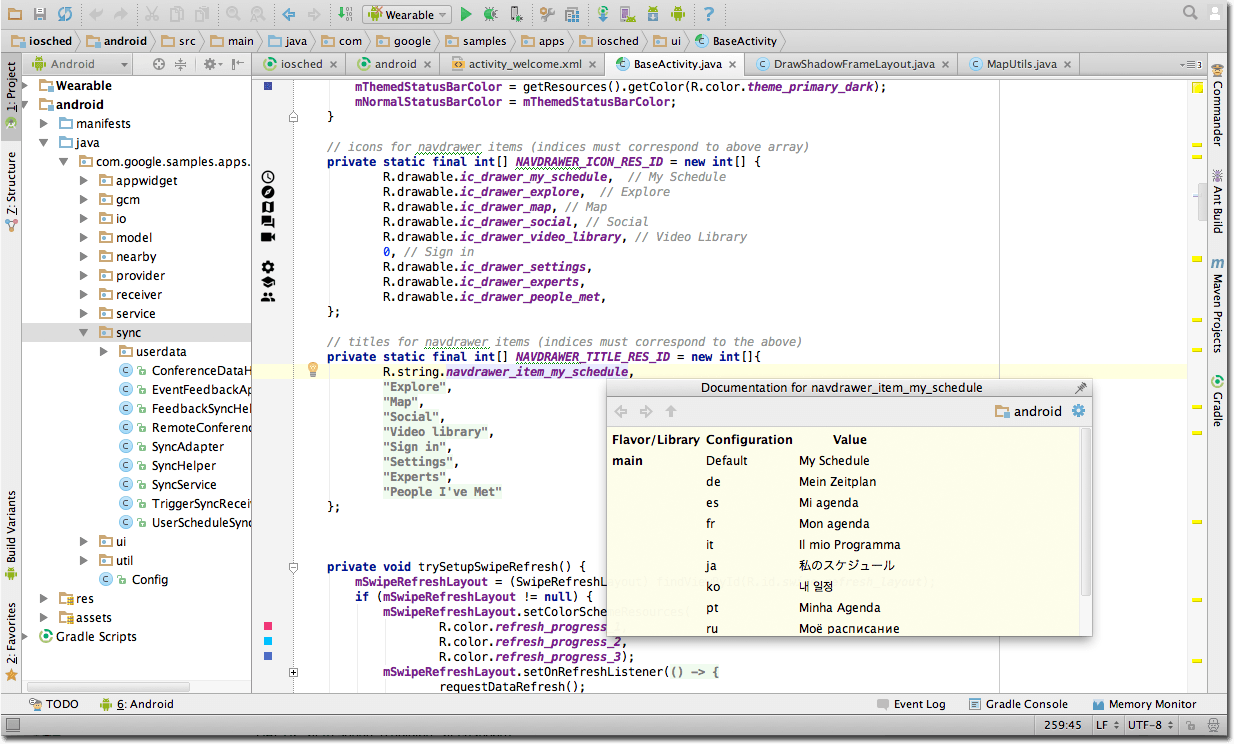1234x744 pixels.
Task: Click the Debug bug icon
Action: (x=490, y=14)
